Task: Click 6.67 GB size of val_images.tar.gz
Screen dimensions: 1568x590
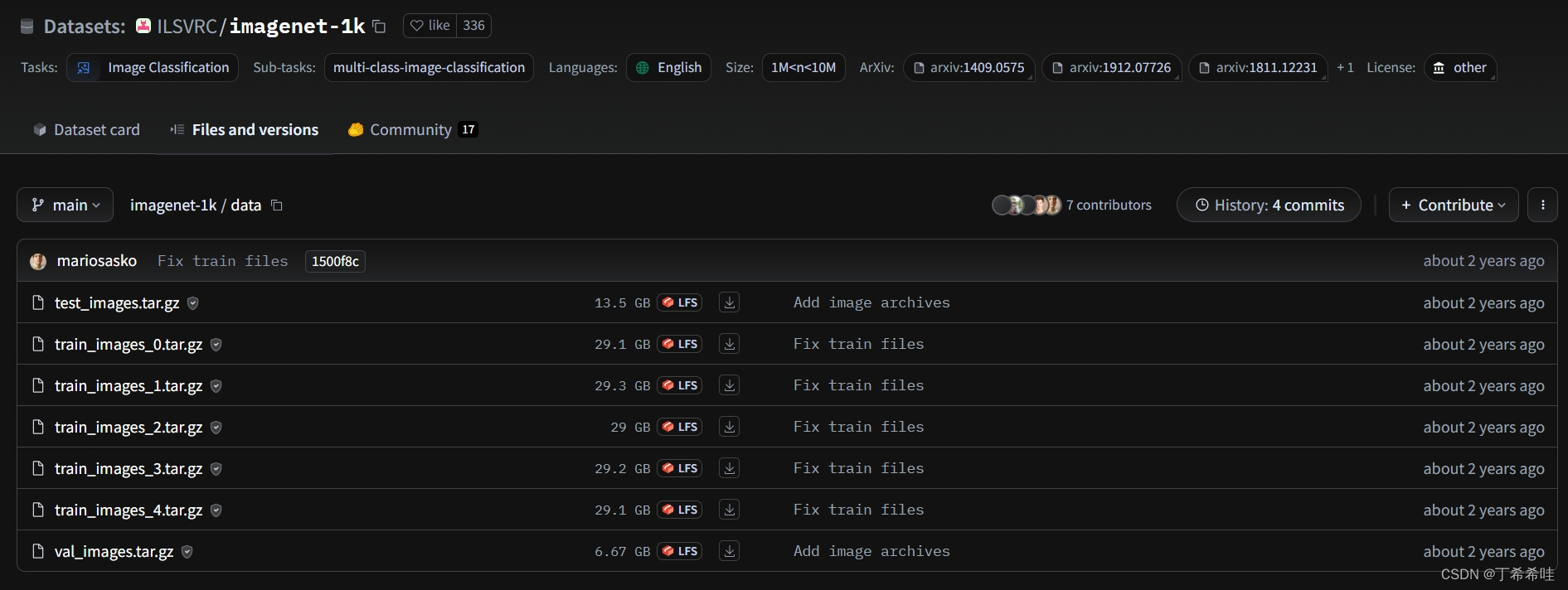Action: 622,552
